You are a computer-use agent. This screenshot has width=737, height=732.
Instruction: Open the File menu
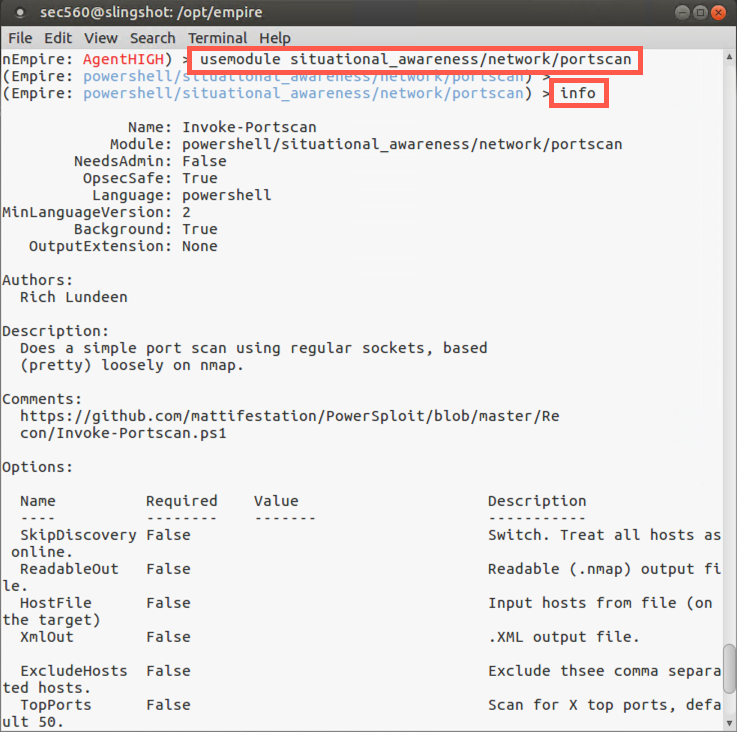[20, 38]
